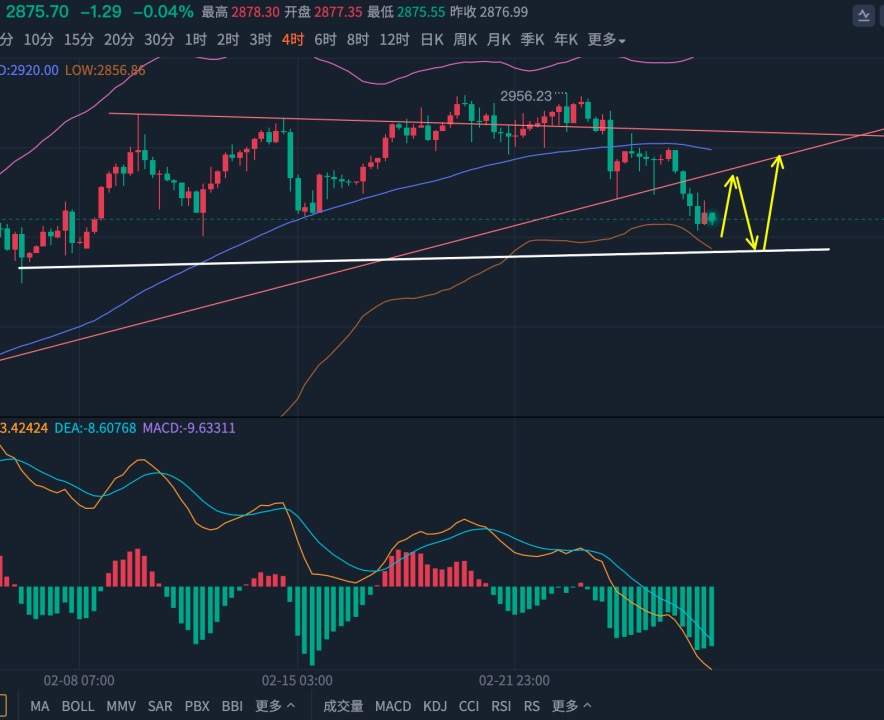The height and width of the screenshot is (720, 884).
Task: Switch to the 1时 timeframe
Action: pyautogui.click(x=195, y=39)
